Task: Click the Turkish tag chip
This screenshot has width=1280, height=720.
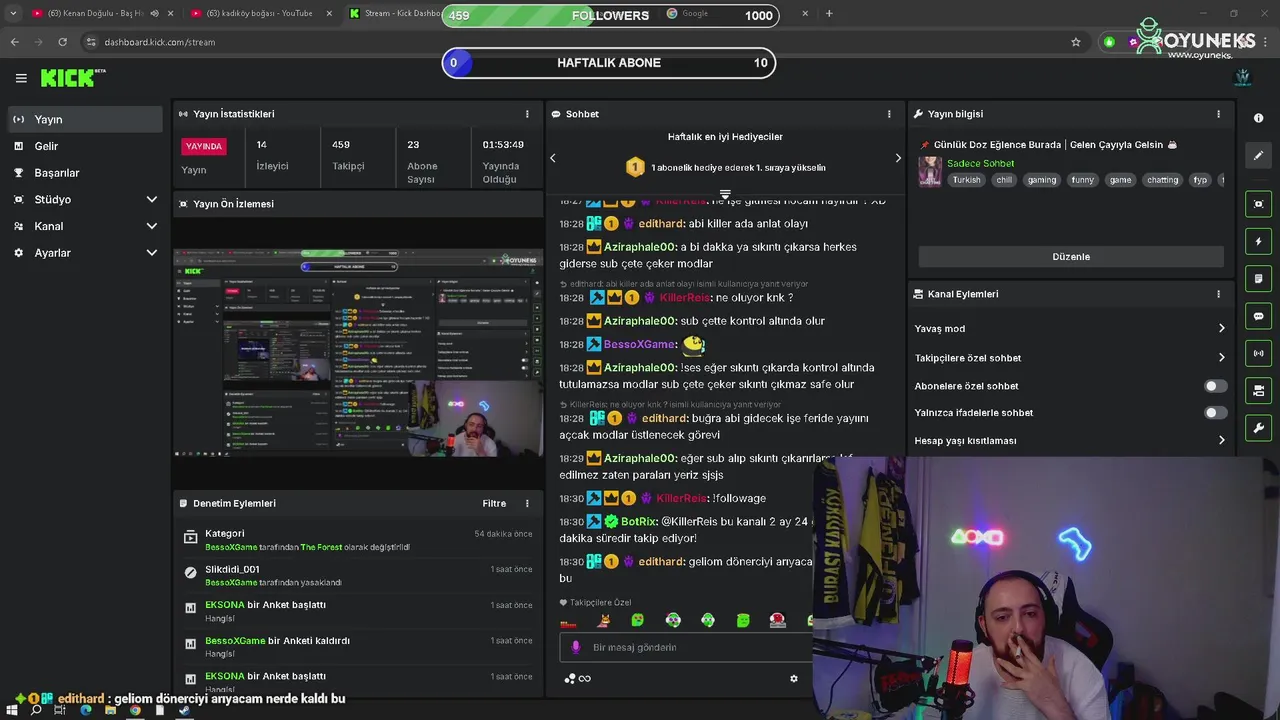Action: tap(966, 180)
